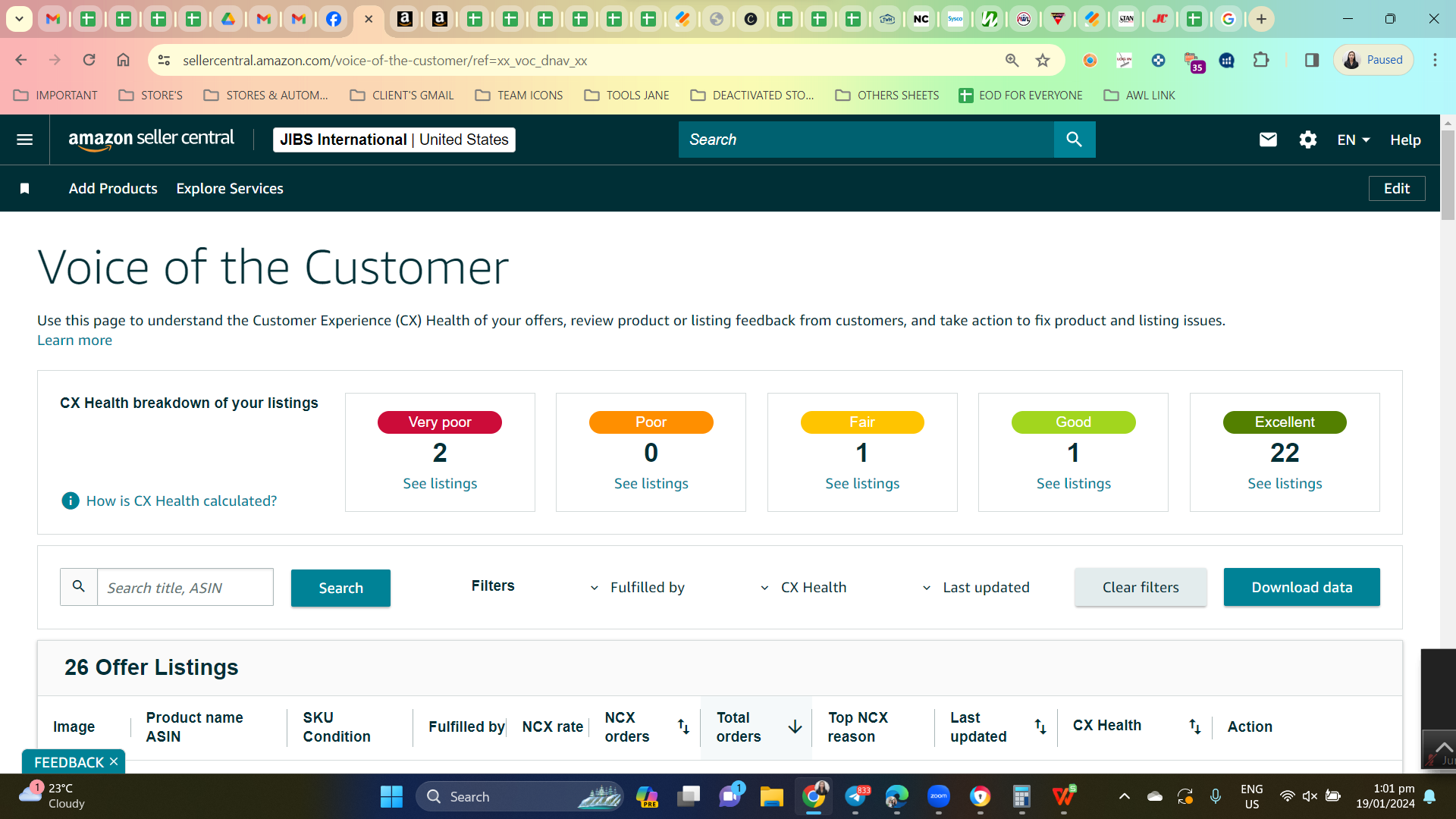Sort by NCX orders column arrows
Viewport: 1456px width, 819px height.
(683, 726)
